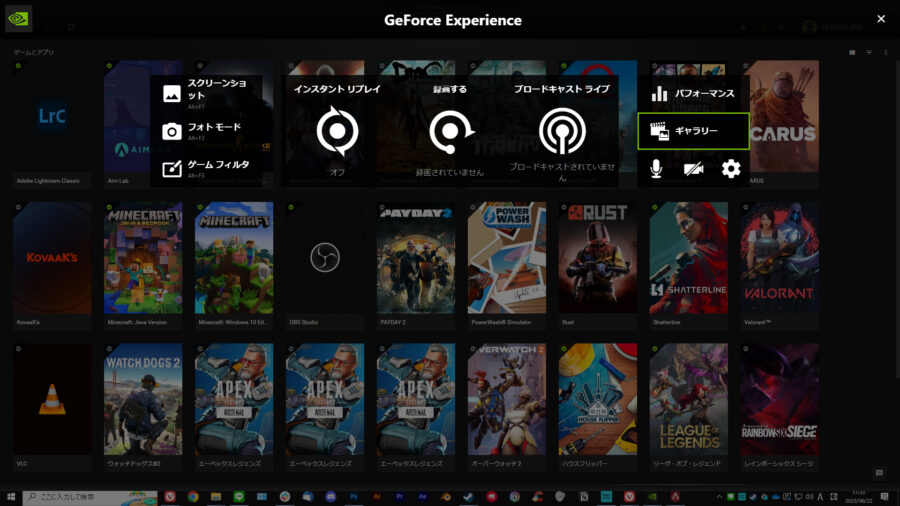Select Adobe Lightroom Classic tile in library
Viewport: 900px width, 506px height.
(x=52, y=123)
